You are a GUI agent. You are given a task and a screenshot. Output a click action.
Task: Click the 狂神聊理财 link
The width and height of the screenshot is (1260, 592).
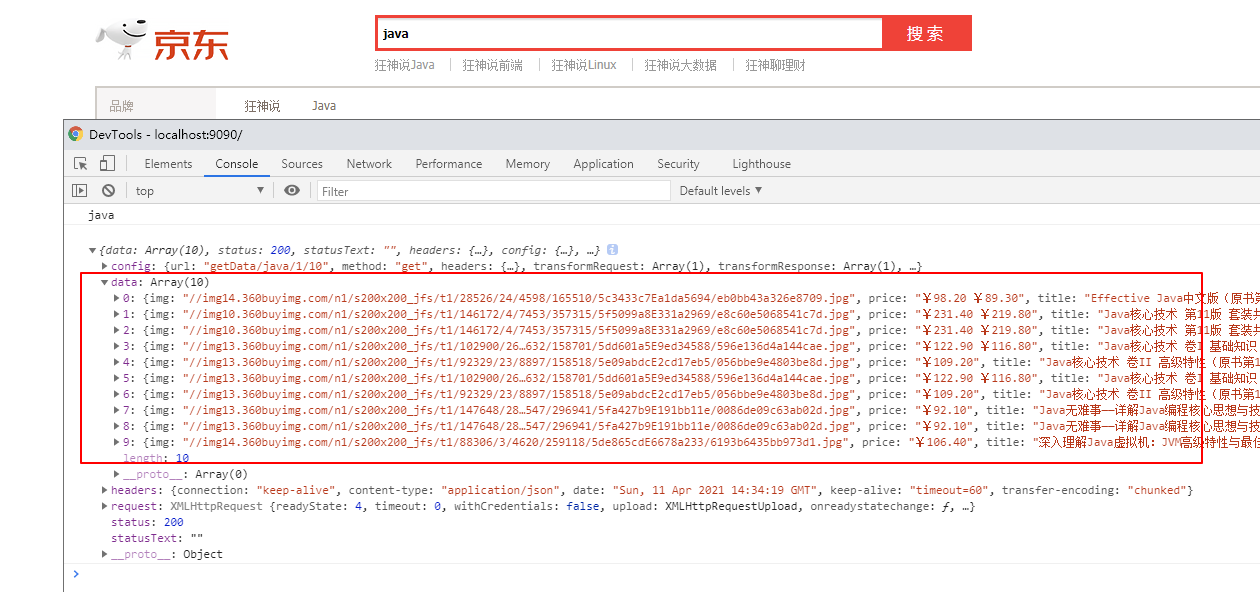pyautogui.click(x=775, y=65)
